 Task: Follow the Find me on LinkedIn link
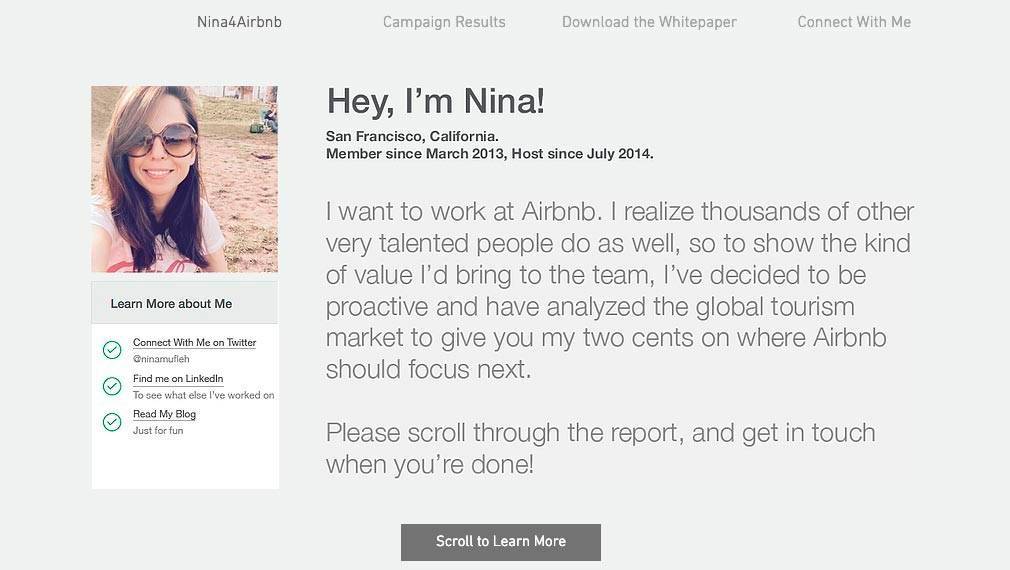coord(178,379)
